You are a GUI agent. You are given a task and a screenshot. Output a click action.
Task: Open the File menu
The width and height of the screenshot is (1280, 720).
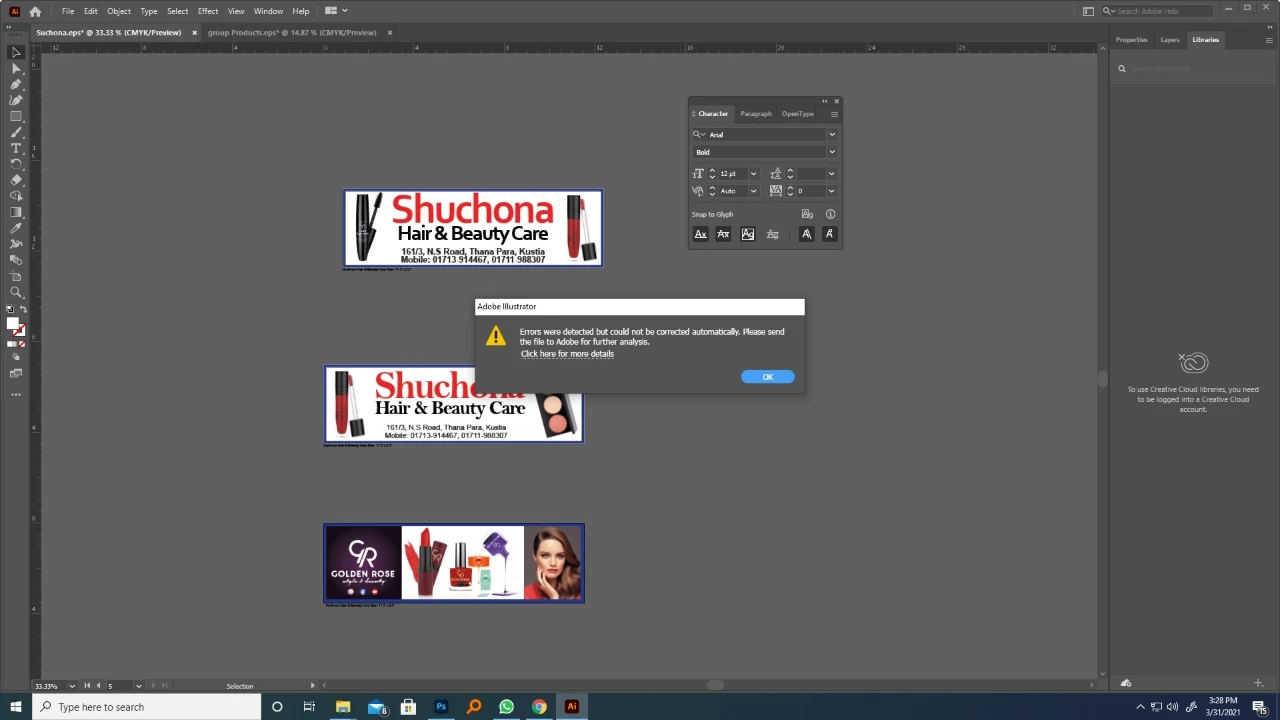(x=68, y=11)
